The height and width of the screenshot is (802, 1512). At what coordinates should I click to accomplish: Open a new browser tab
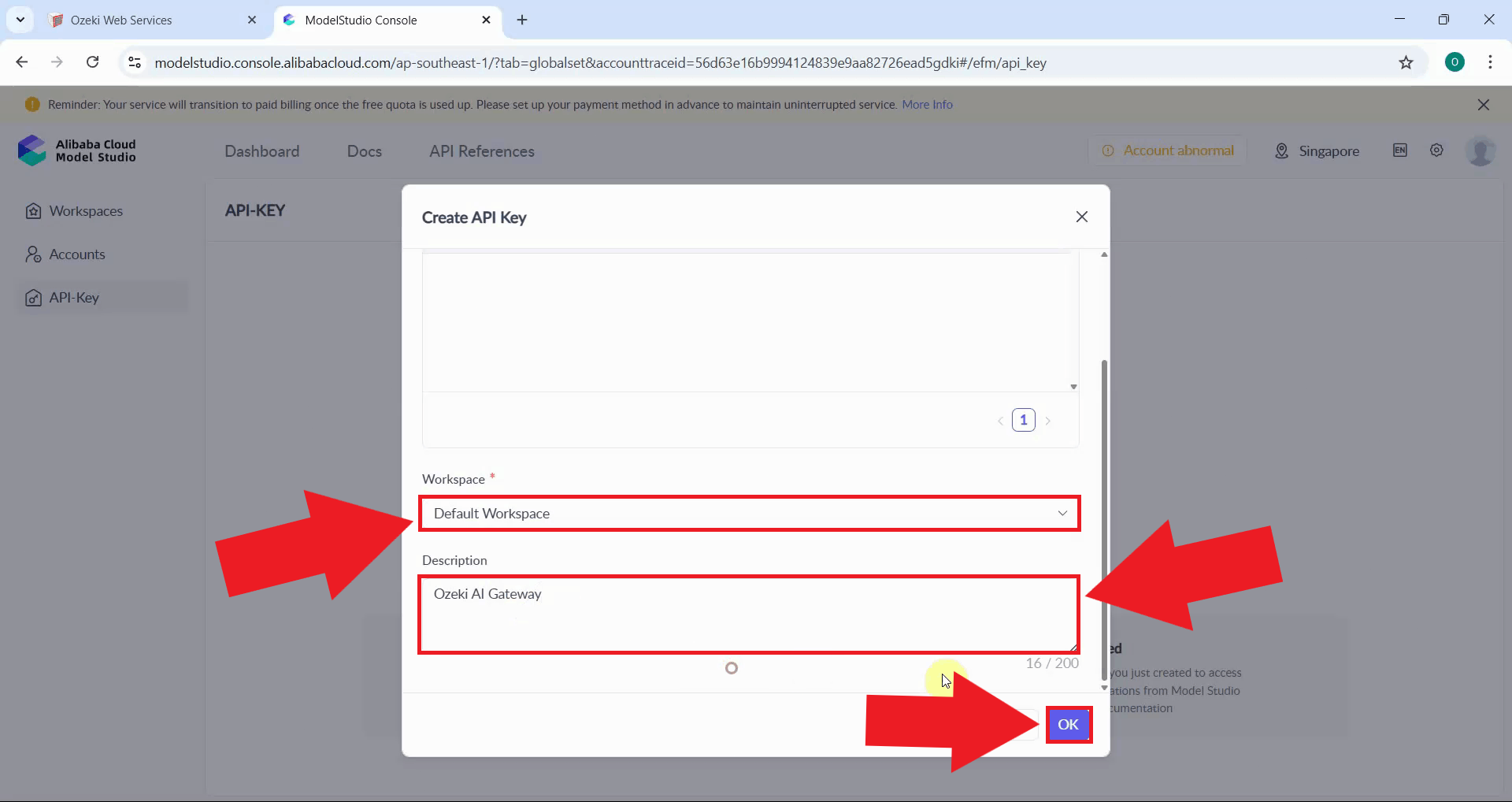click(522, 20)
